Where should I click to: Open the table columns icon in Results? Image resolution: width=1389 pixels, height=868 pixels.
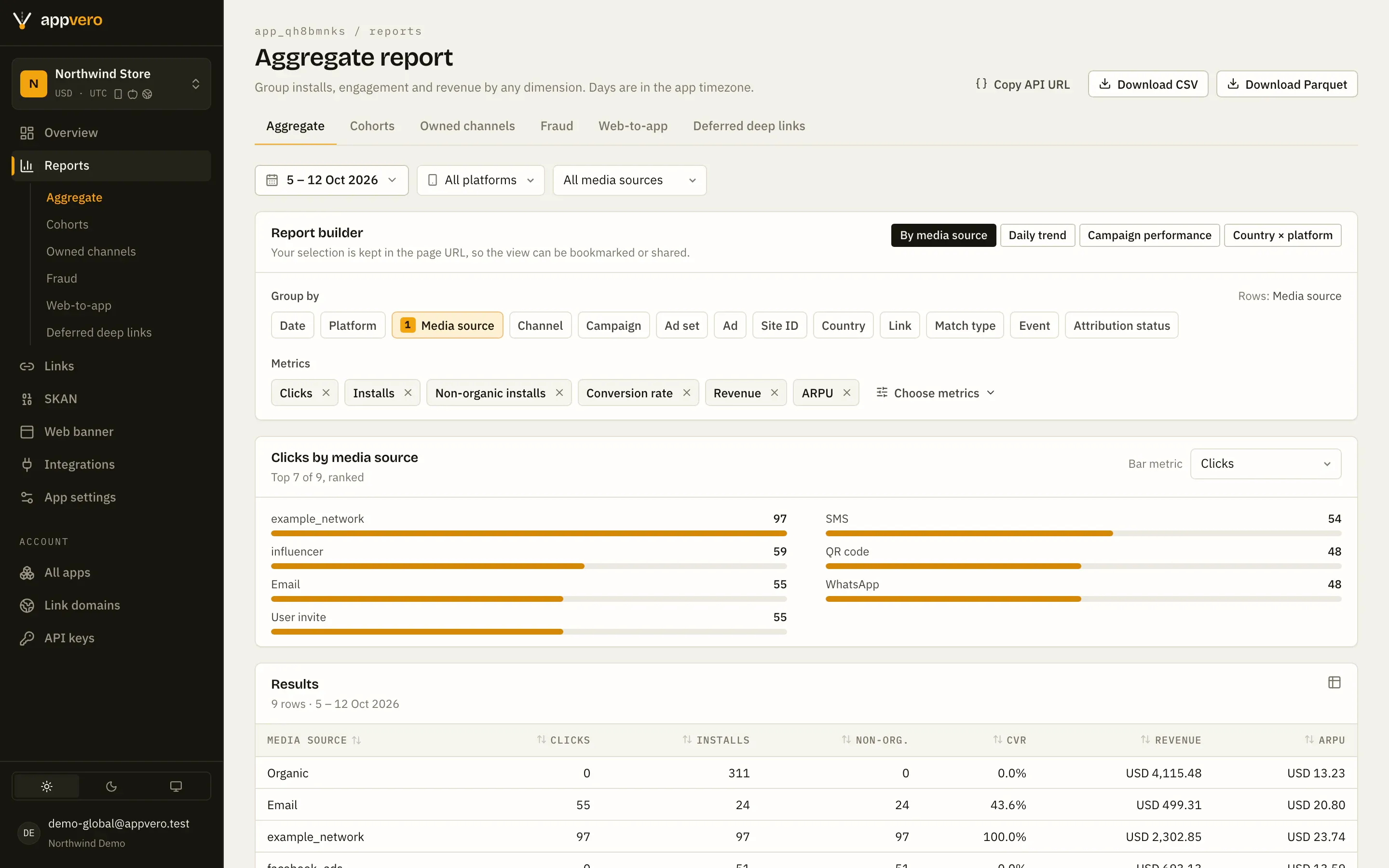coord(1334,682)
